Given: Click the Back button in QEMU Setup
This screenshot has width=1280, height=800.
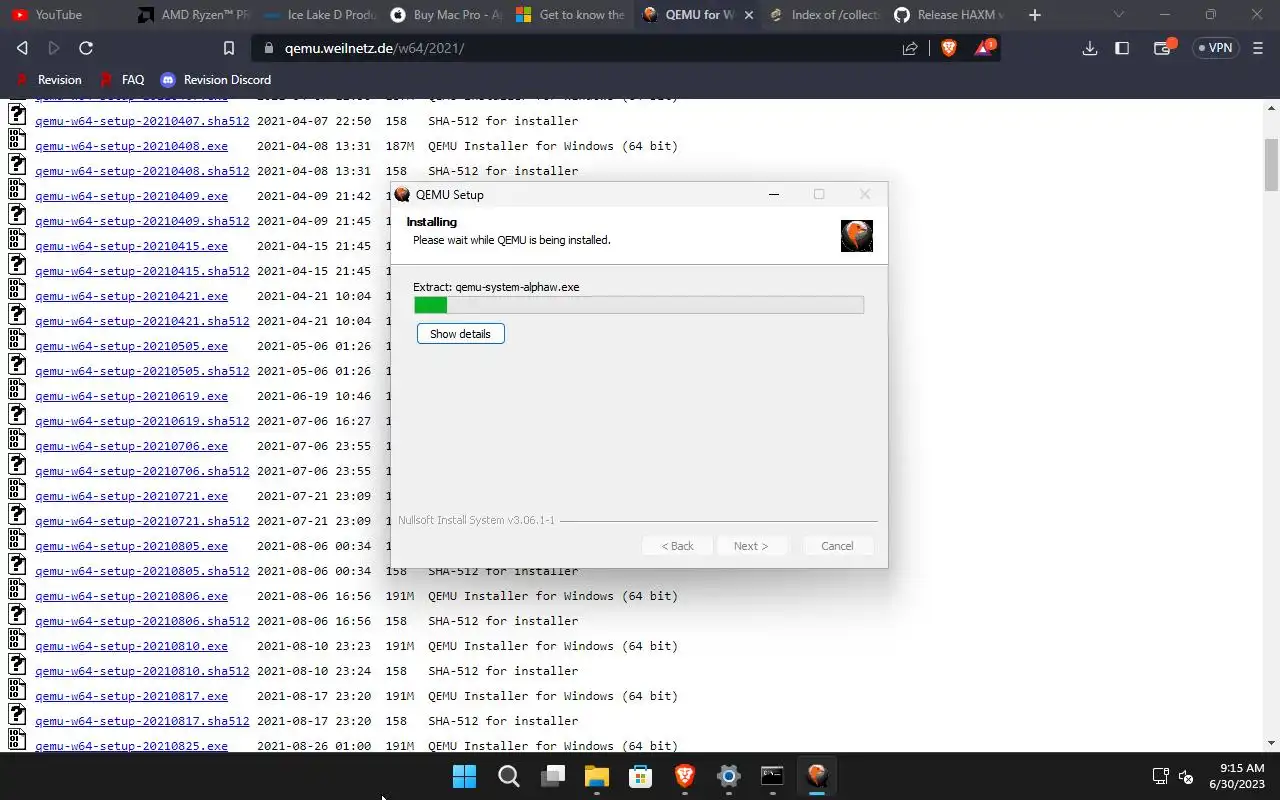Looking at the screenshot, I should (677, 546).
